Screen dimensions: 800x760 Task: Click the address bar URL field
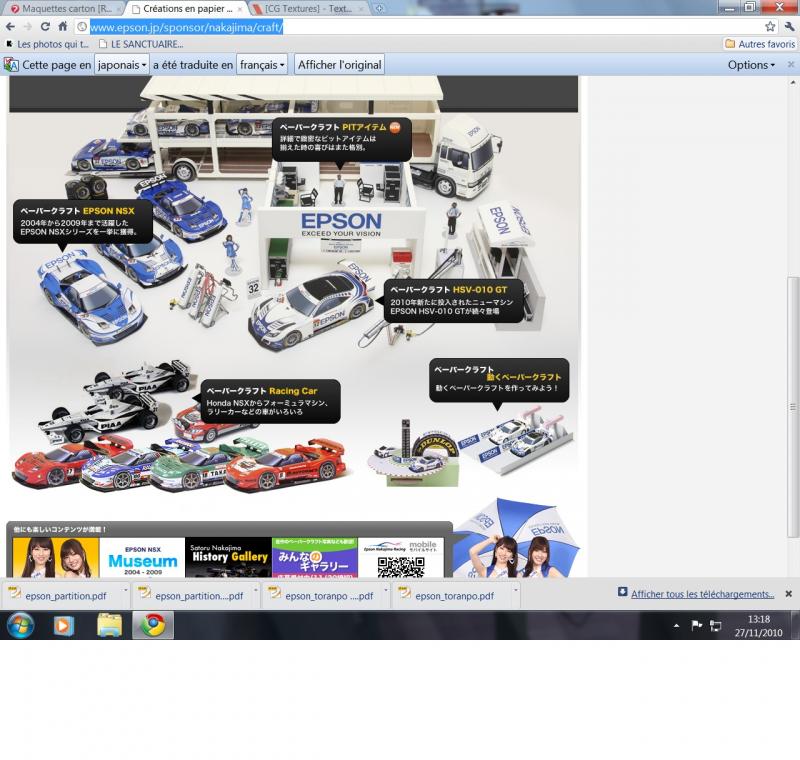point(420,27)
